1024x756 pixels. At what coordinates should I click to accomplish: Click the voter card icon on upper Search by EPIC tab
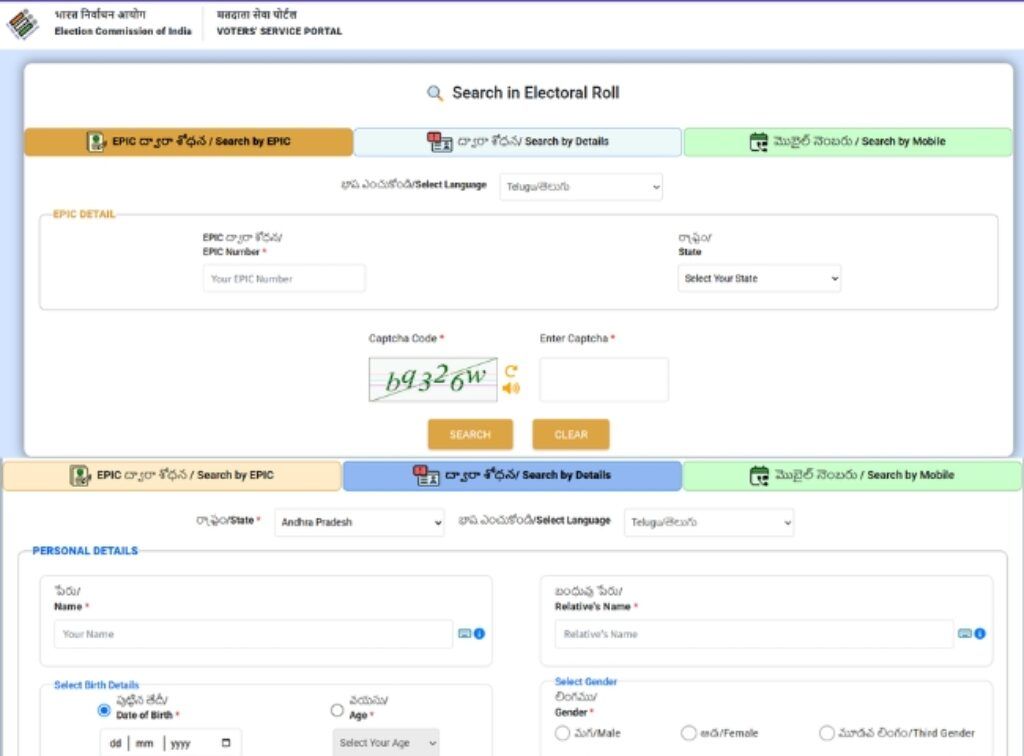[x=96, y=142]
